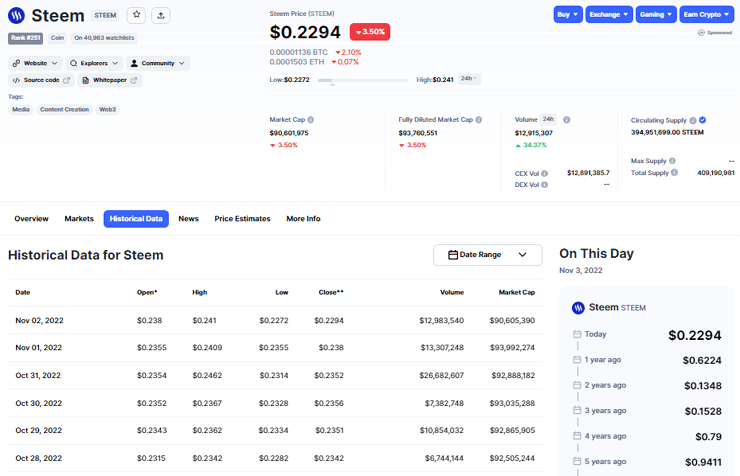The height and width of the screenshot is (476, 740).
Task: Open the Source code link
Action: click(x=42, y=80)
